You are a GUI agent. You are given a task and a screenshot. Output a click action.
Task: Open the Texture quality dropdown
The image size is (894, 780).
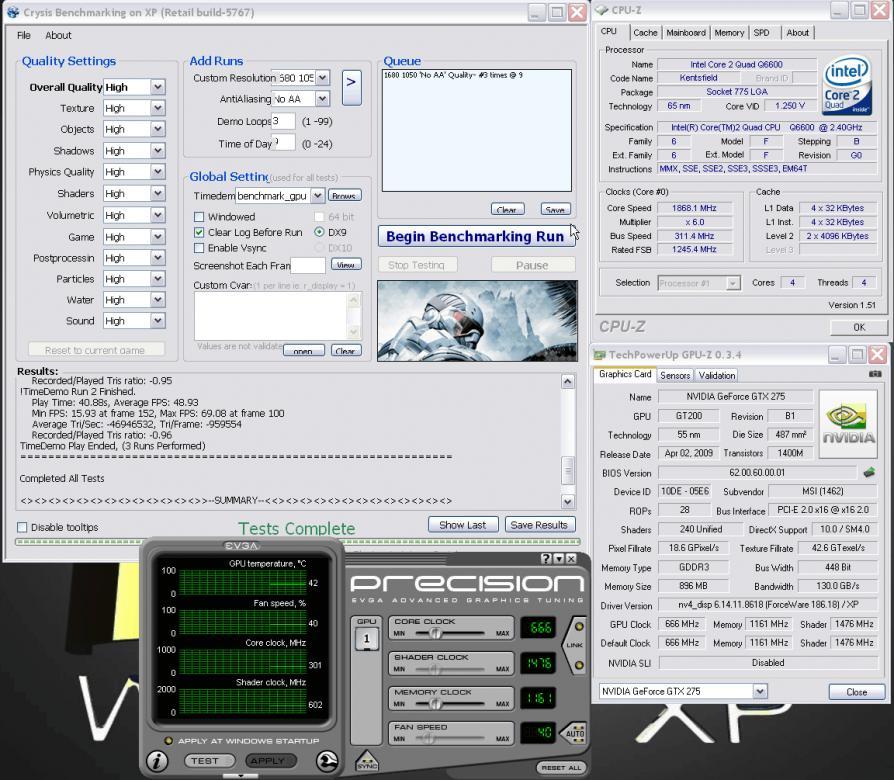[x=158, y=108]
